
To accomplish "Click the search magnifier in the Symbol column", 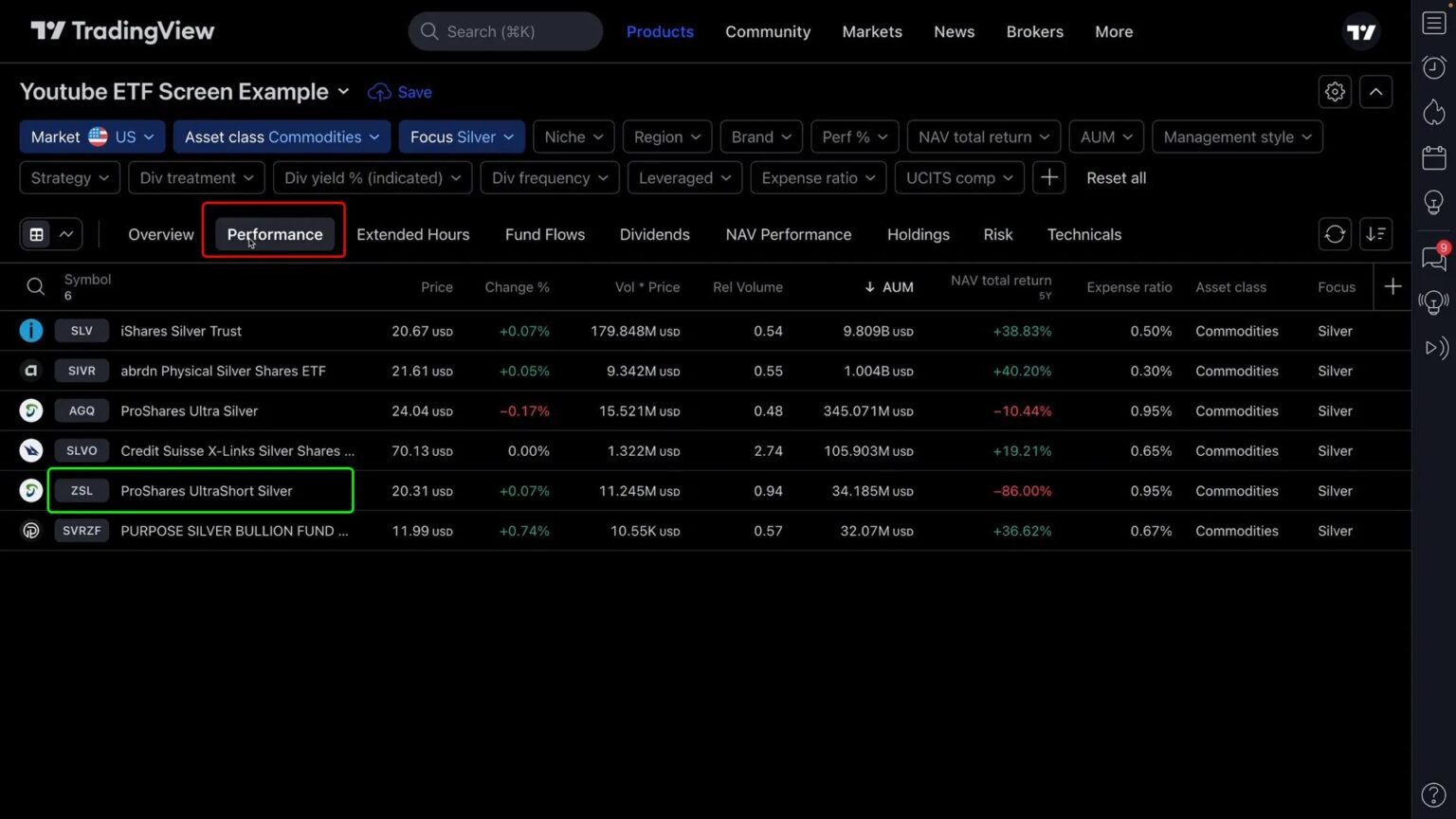I will [x=36, y=285].
